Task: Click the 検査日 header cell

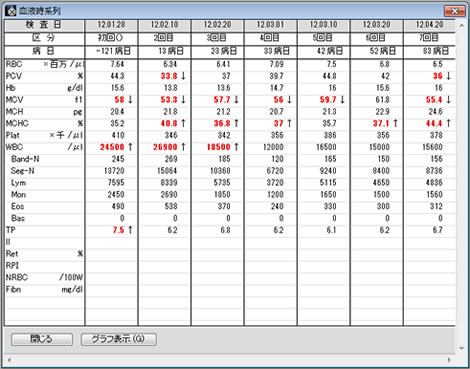Action: coord(44,25)
